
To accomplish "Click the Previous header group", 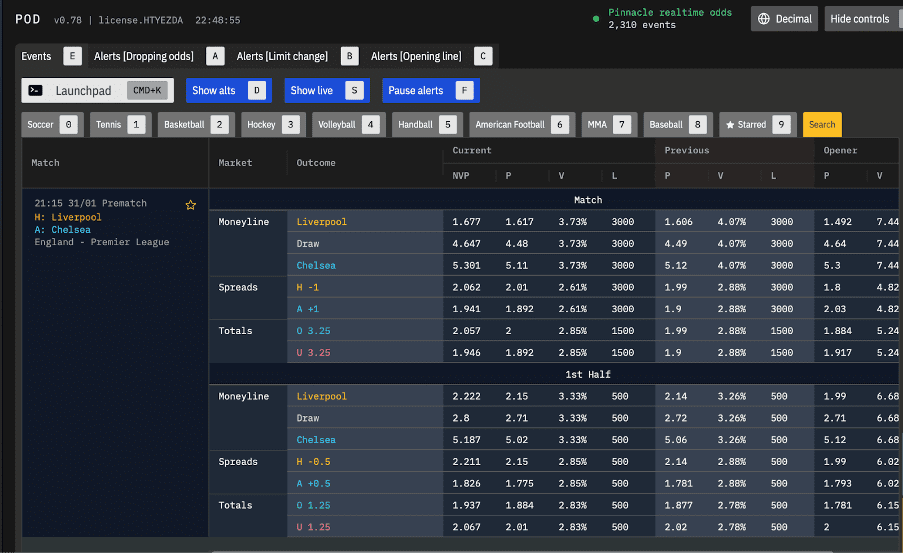I will tap(687, 150).
